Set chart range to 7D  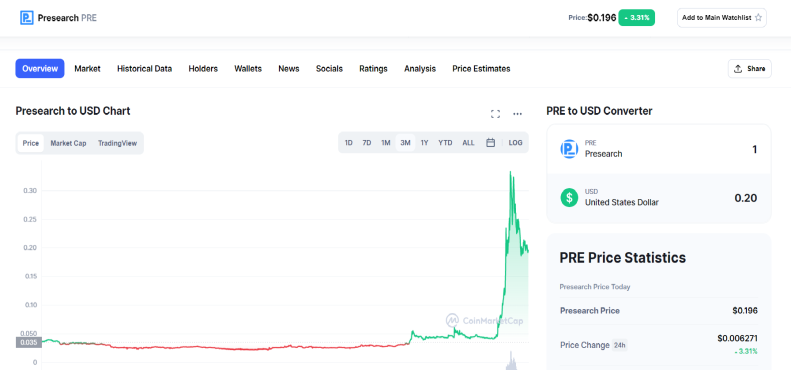click(367, 143)
